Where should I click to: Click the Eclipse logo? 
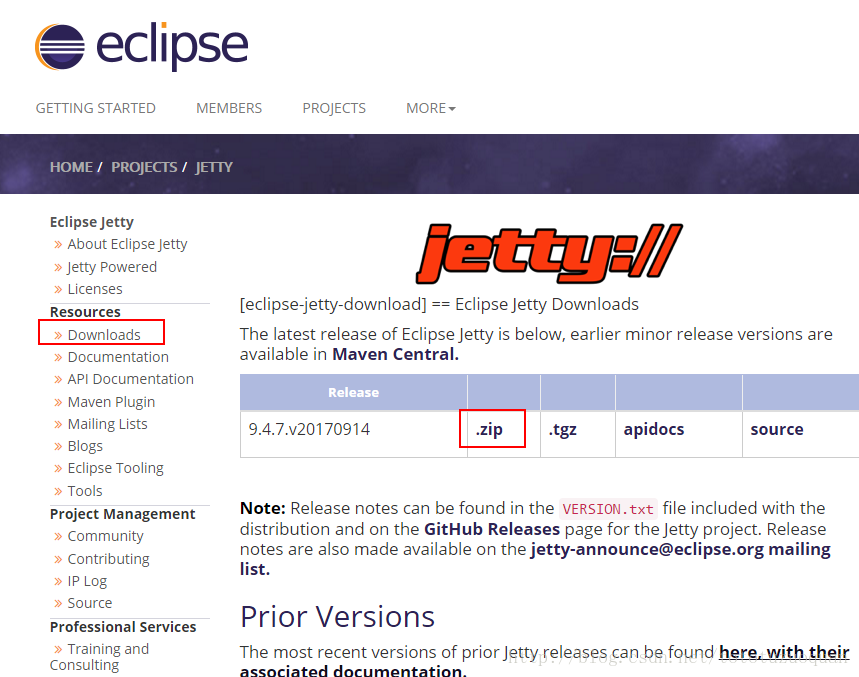click(x=141, y=47)
